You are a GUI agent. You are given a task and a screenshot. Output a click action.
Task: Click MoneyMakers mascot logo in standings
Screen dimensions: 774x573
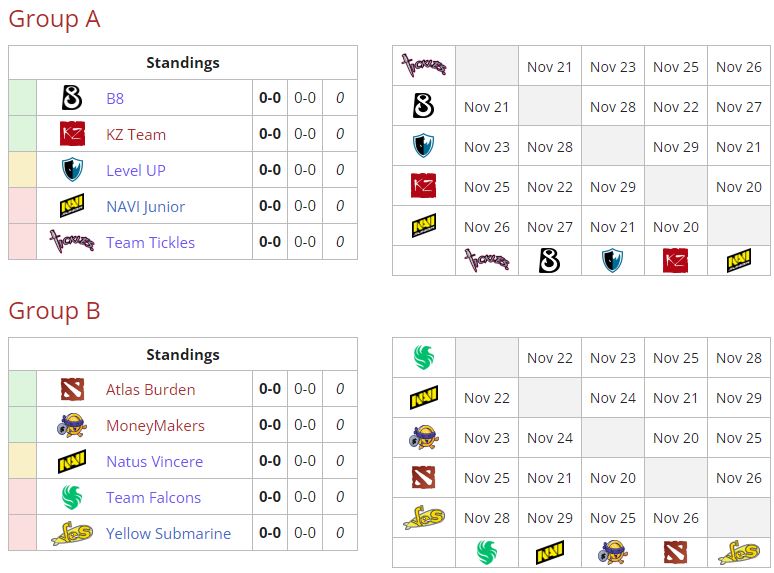click(x=72, y=425)
